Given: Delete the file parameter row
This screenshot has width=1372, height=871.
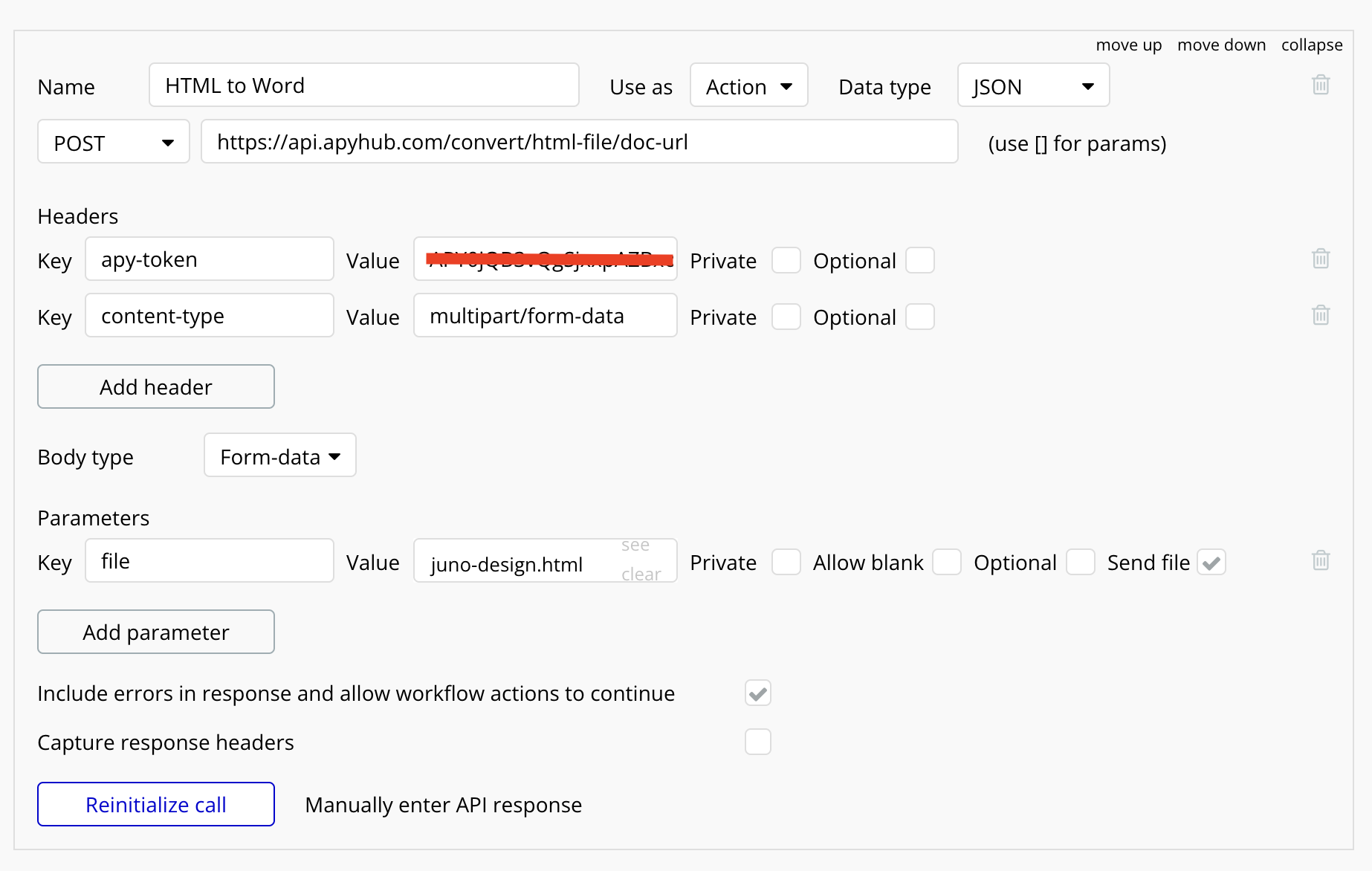Looking at the screenshot, I should click(x=1321, y=560).
